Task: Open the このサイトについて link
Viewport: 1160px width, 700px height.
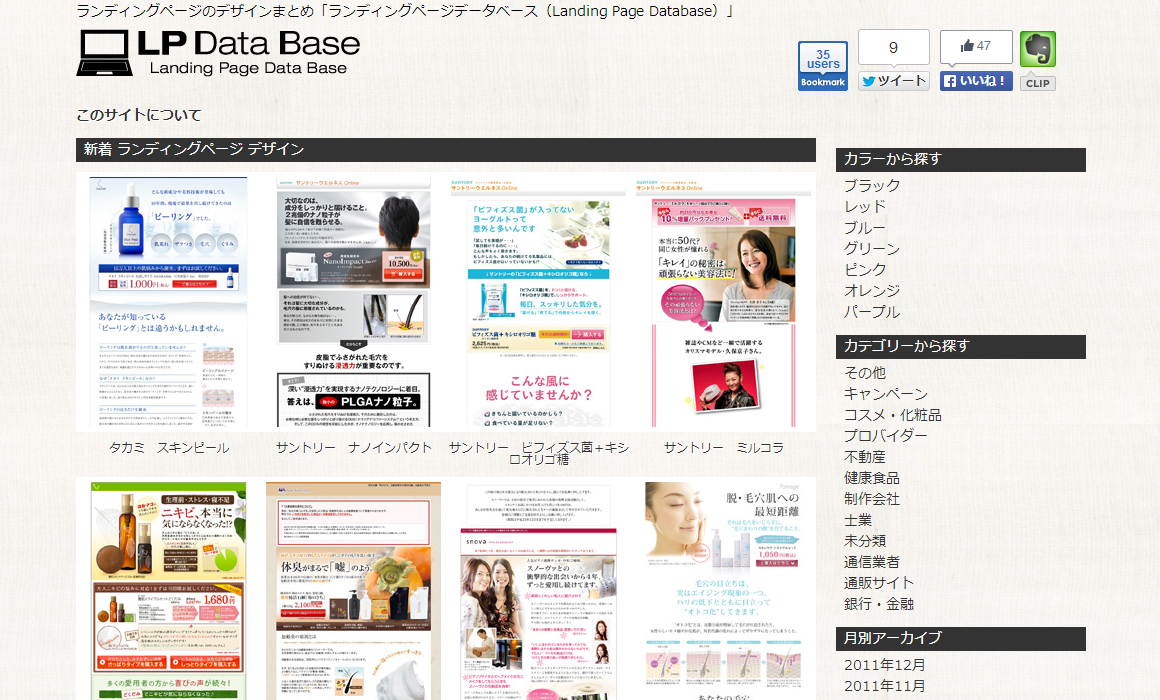Action: [138, 115]
